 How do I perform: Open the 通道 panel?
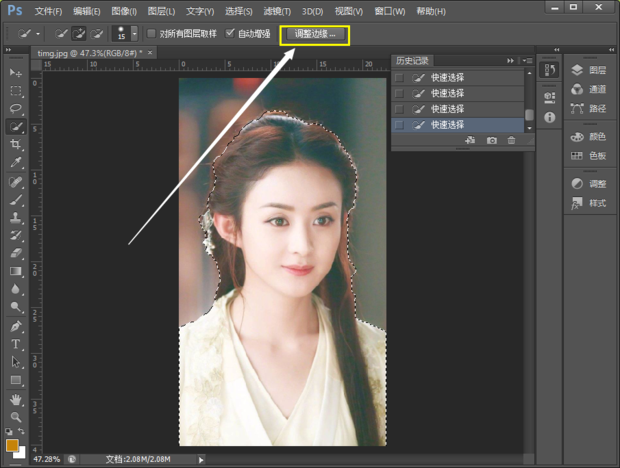tap(588, 89)
